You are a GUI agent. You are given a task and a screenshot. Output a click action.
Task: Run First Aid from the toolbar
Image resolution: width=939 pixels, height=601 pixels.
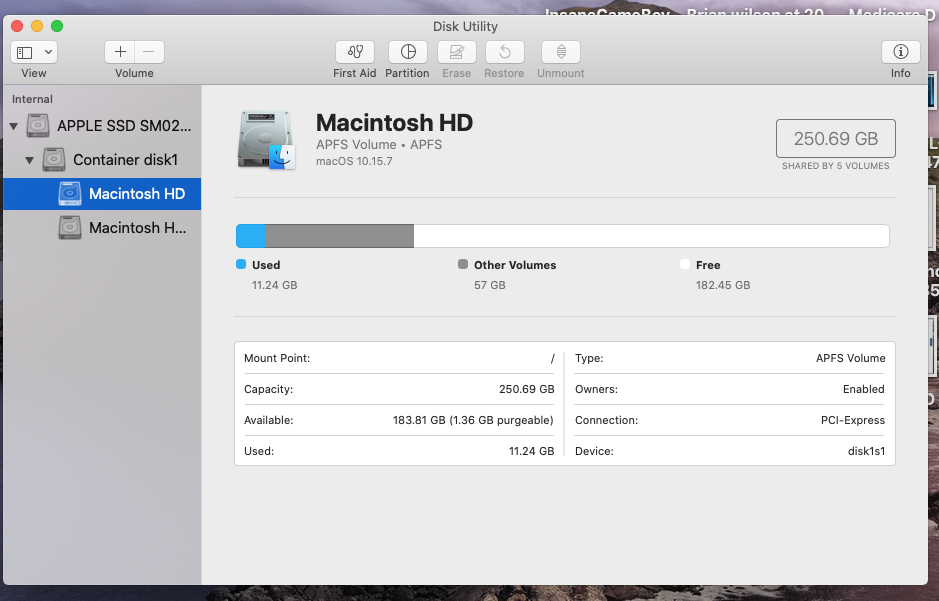coord(355,52)
